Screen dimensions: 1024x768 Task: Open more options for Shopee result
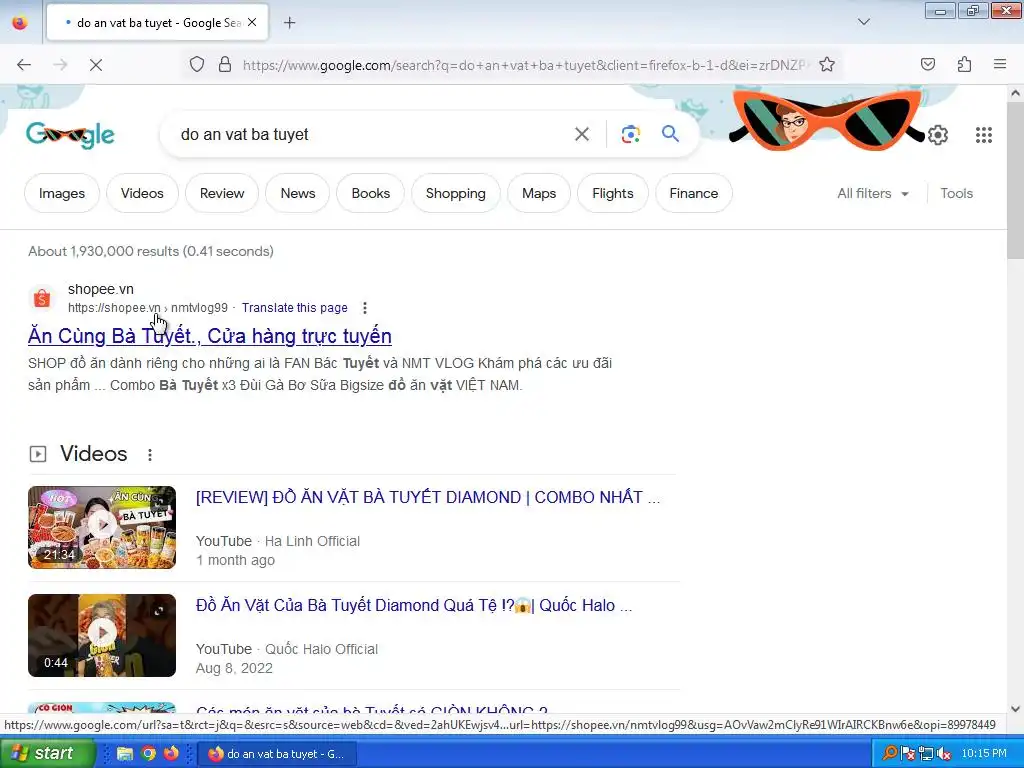tap(364, 308)
